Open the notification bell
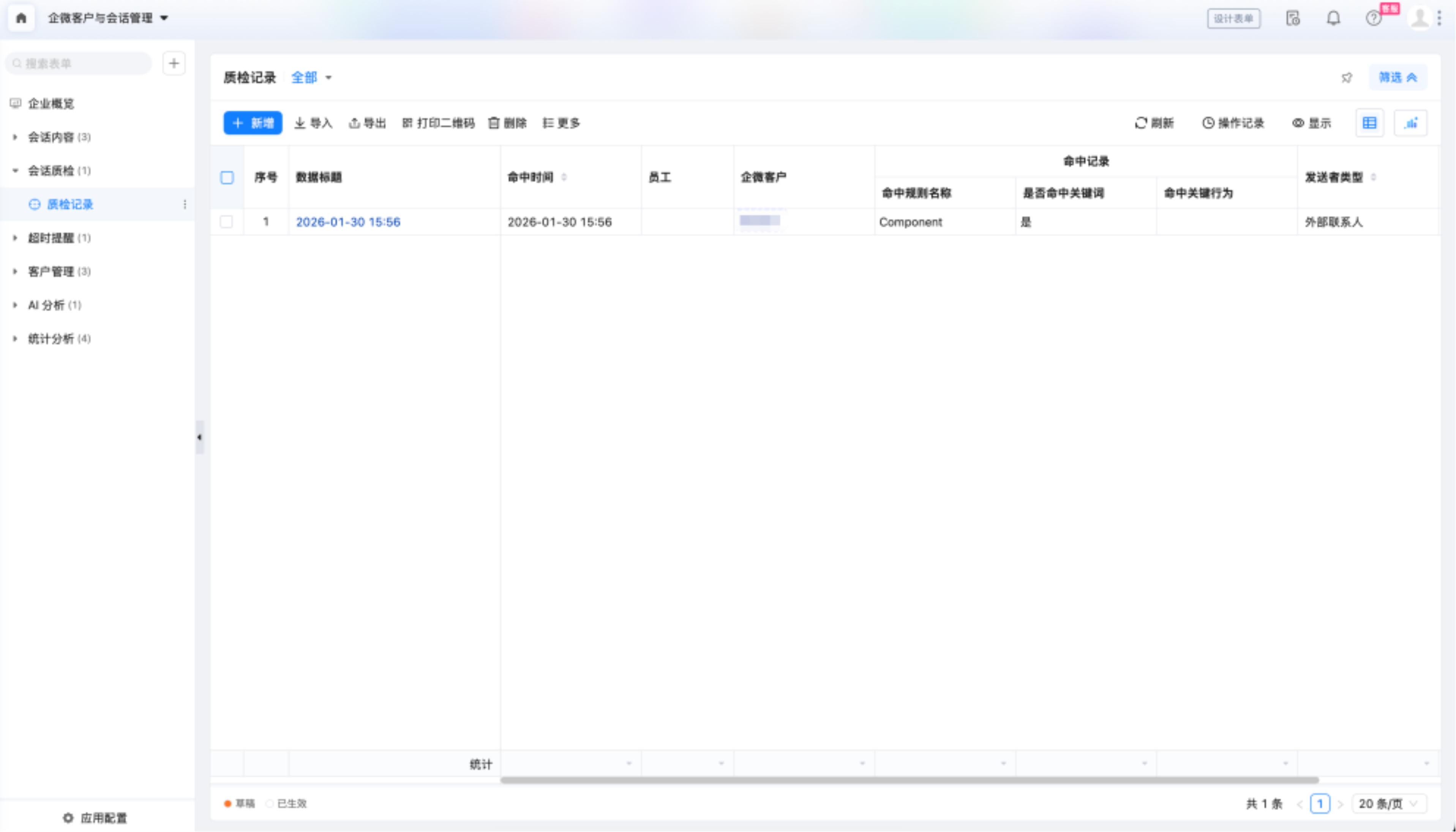Viewport: 1456px width, 832px height. click(1333, 18)
